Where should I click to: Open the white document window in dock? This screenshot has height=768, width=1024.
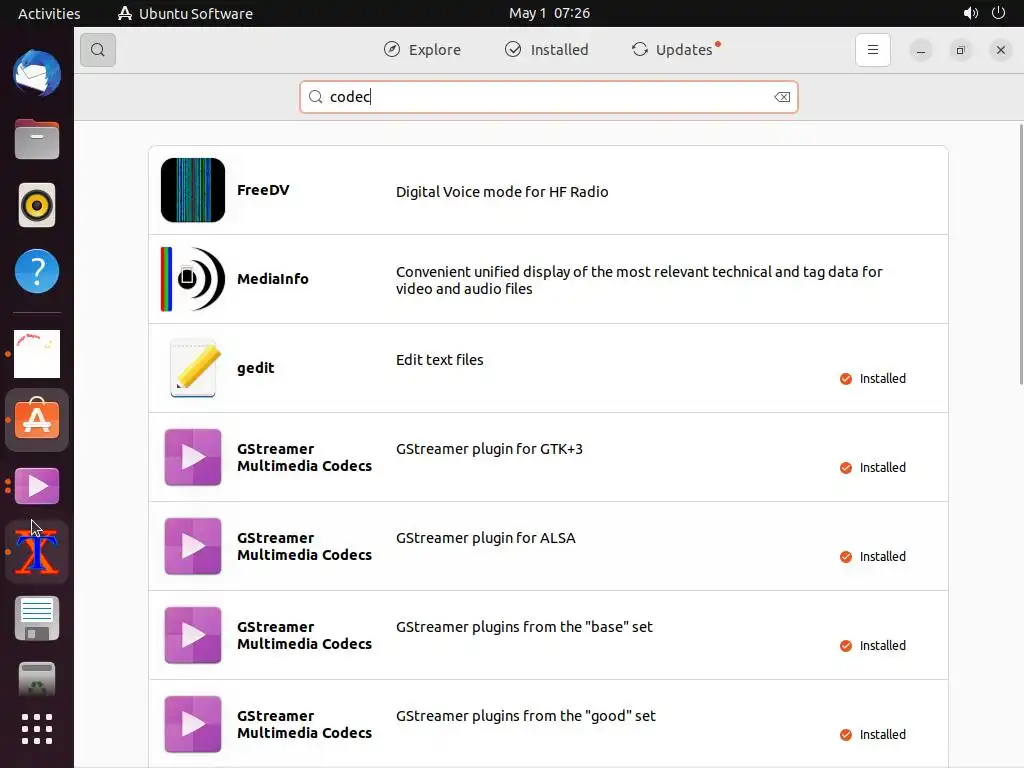(x=37, y=354)
